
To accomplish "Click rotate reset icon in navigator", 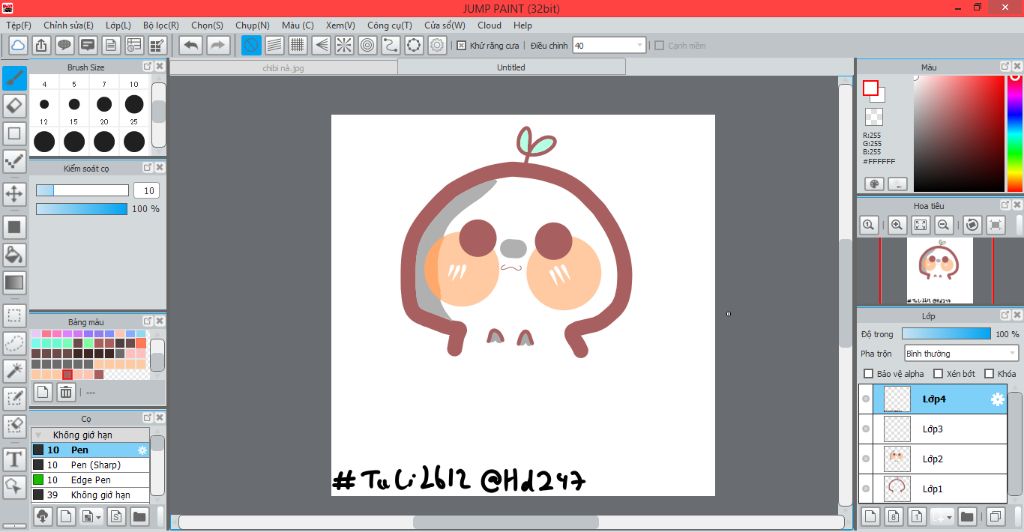I will pos(972,225).
